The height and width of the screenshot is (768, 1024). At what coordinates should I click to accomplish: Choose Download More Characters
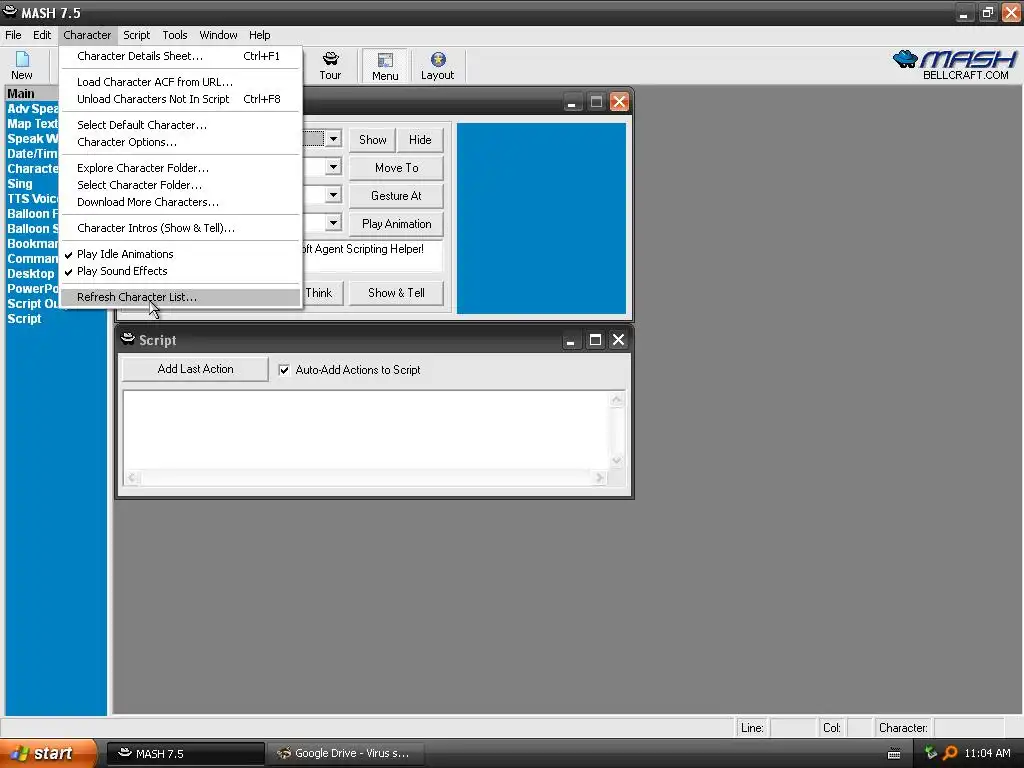(181, 202)
